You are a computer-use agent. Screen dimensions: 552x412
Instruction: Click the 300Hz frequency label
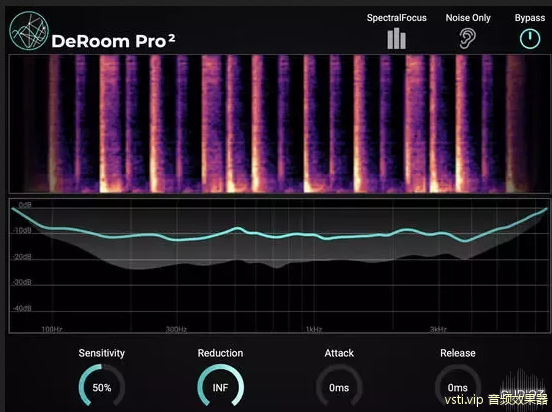pos(176,329)
